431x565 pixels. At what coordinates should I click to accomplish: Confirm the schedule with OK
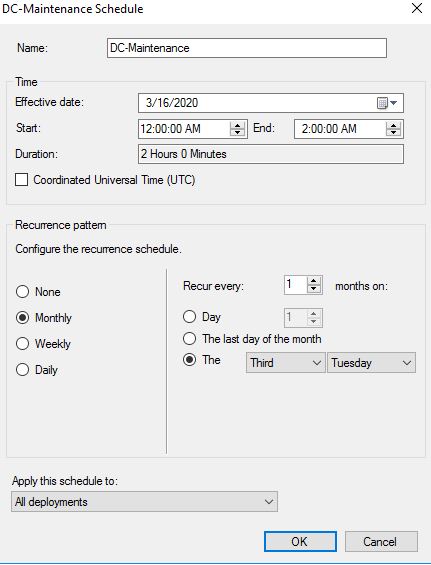300,541
